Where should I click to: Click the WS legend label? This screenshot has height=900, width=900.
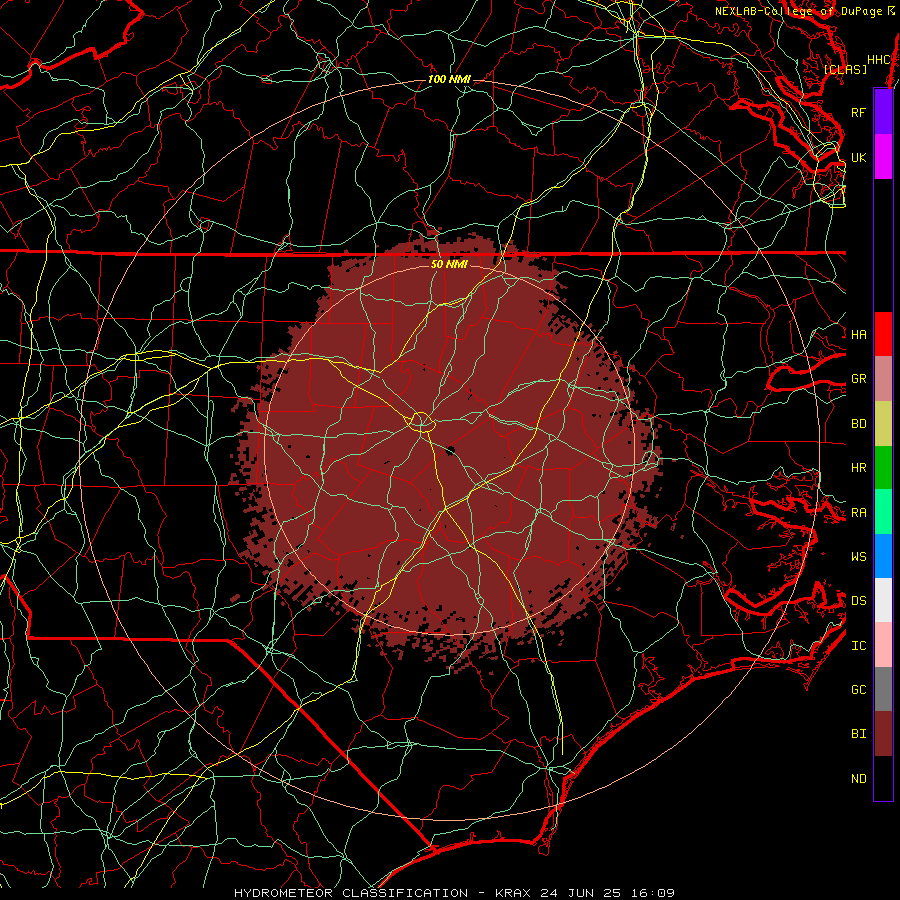coord(859,556)
